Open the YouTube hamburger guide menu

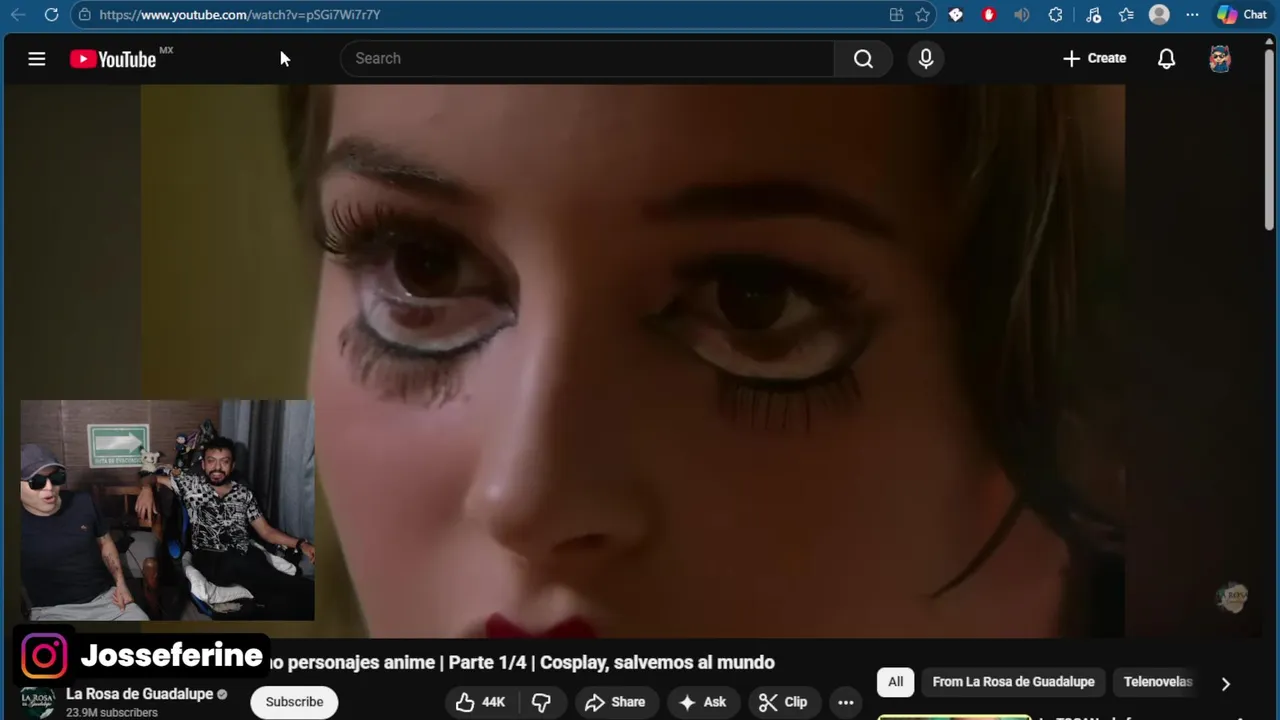pyautogui.click(x=37, y=59)
